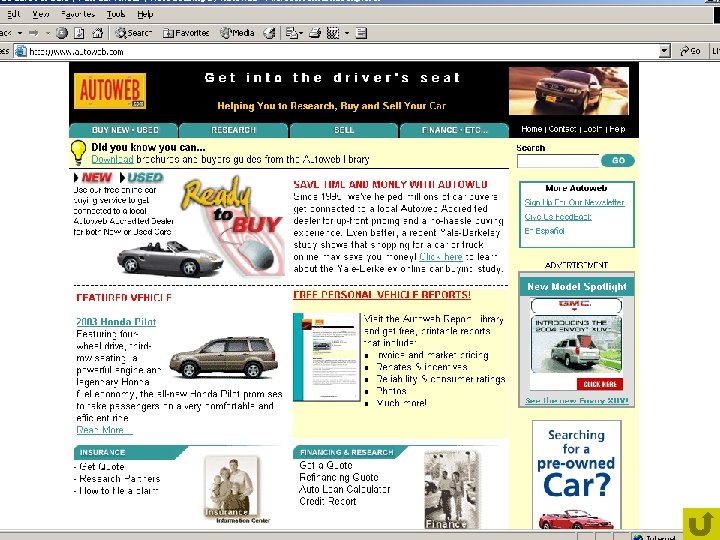Click the Honda Pilot SUV image
This screenshot has height=540, width=720.
point(224,357)
